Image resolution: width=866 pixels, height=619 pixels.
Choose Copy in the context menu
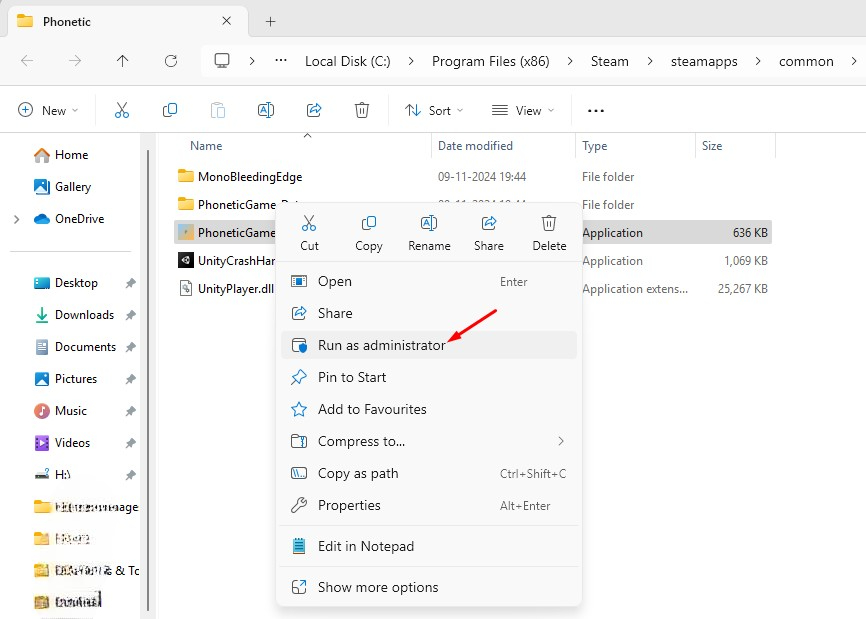pyautogui.click(x=368, y=234)
